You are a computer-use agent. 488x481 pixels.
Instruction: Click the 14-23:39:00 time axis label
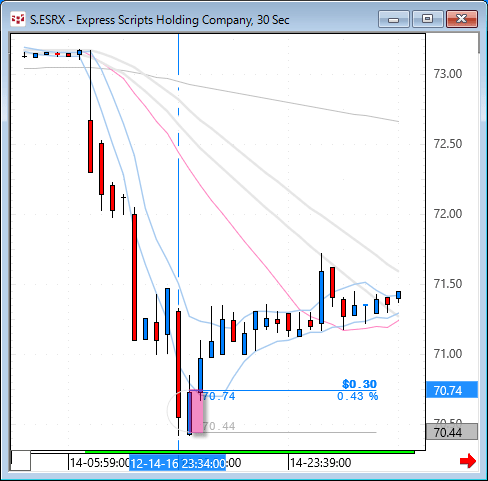point(320,463)
